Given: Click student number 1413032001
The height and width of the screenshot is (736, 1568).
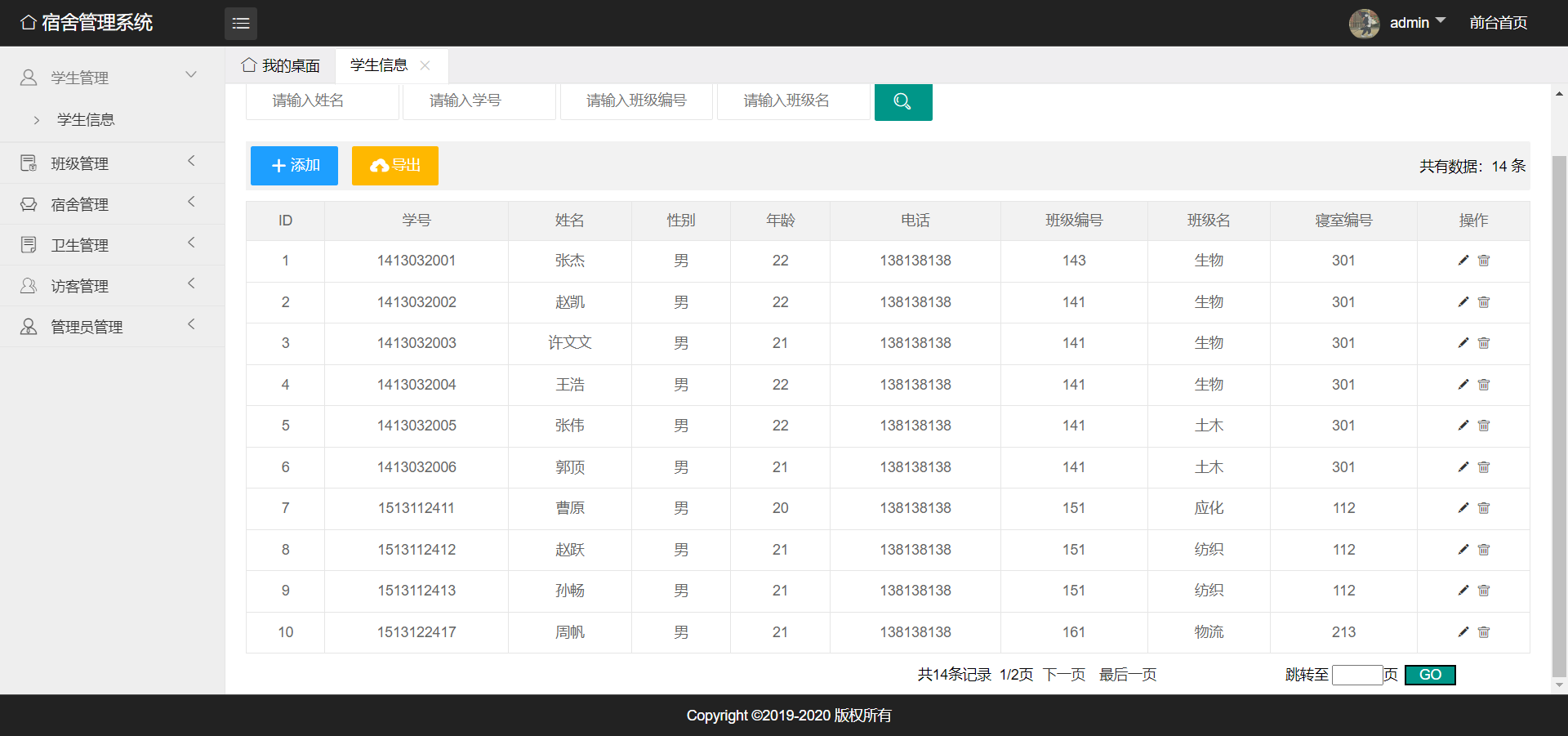Looking at the screenshot, I should (x=416, y=261).
